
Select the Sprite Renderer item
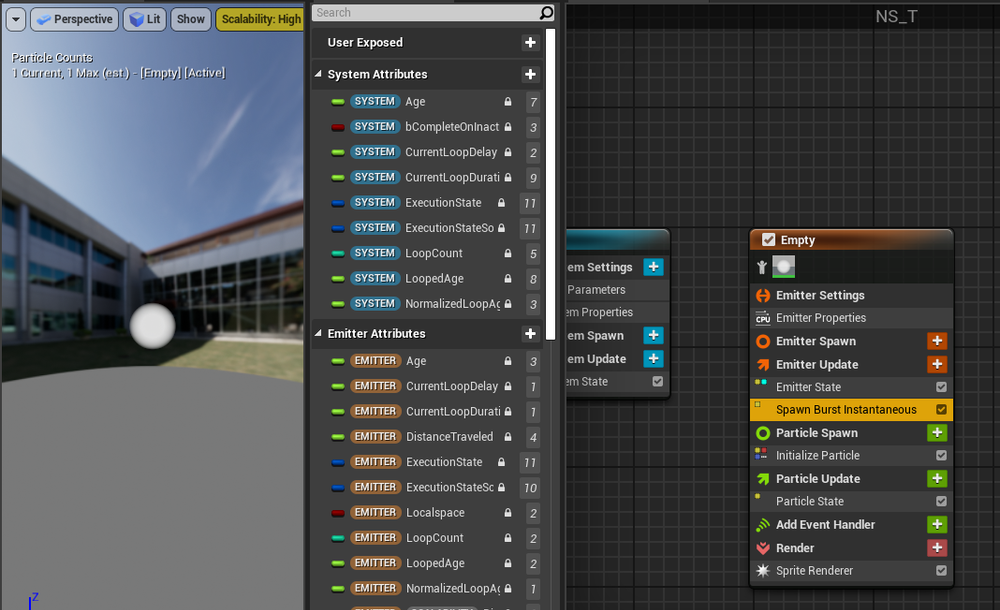point(851,570)
